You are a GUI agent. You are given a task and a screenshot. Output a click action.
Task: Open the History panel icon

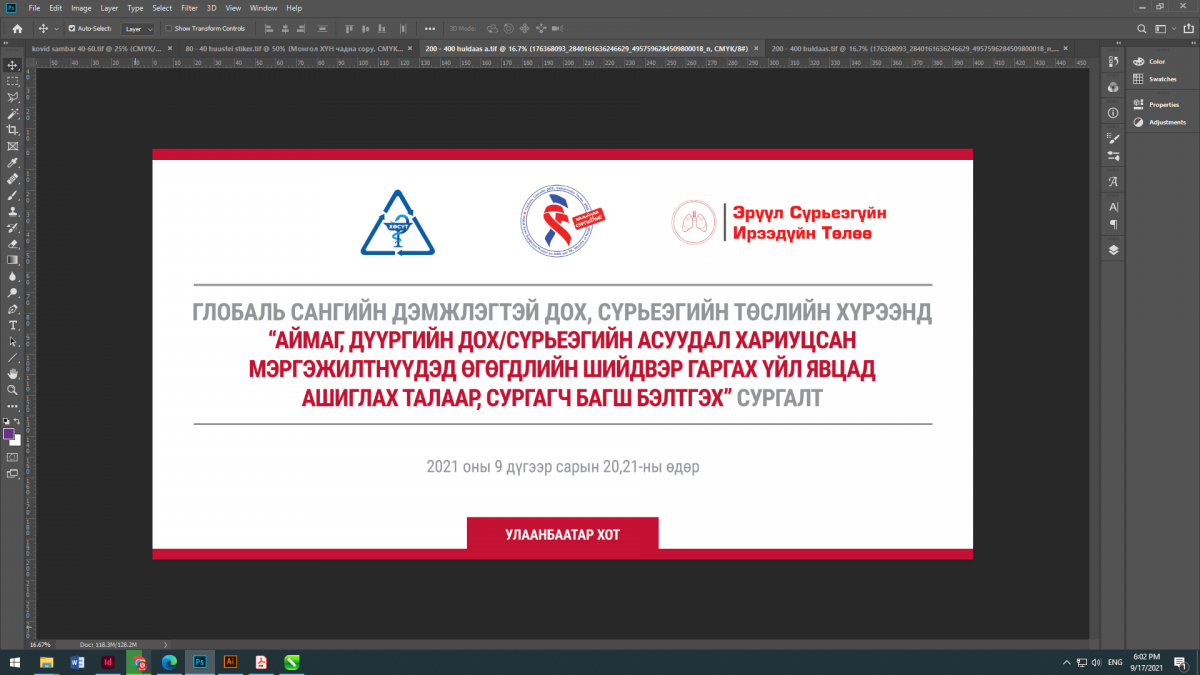click(1113, 63)
